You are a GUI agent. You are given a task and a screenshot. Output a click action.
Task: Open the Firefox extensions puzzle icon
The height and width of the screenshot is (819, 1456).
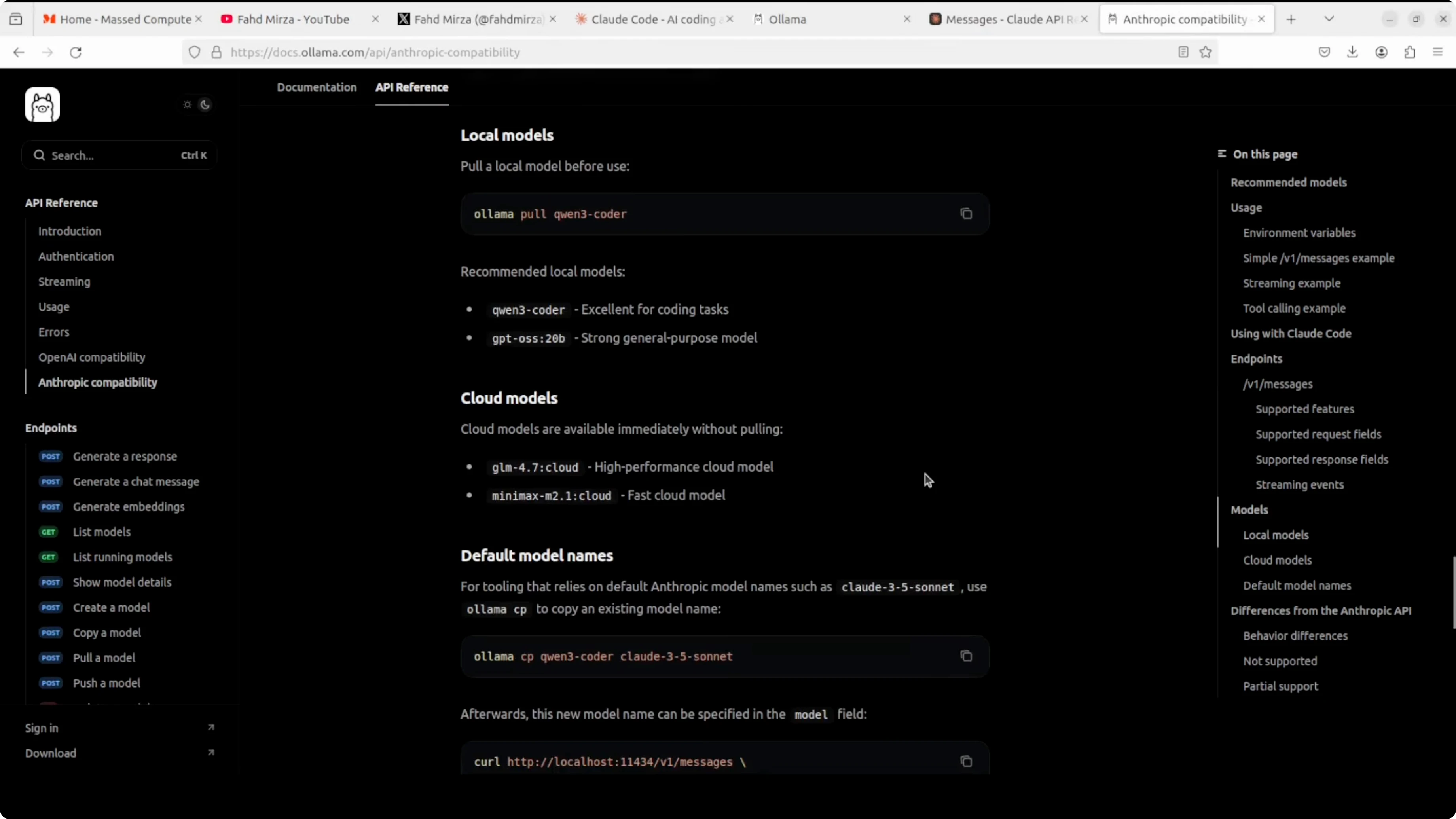(1410, 52)
